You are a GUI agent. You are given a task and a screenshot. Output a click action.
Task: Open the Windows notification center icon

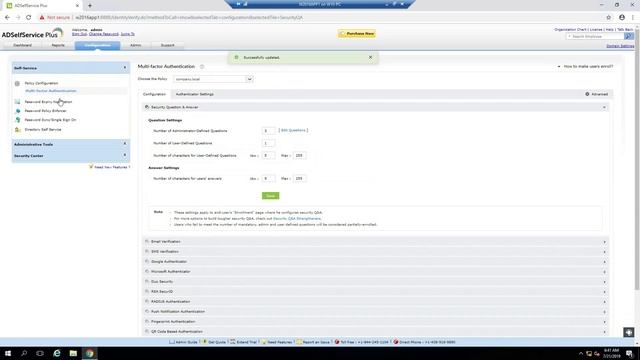click(629, 353)
